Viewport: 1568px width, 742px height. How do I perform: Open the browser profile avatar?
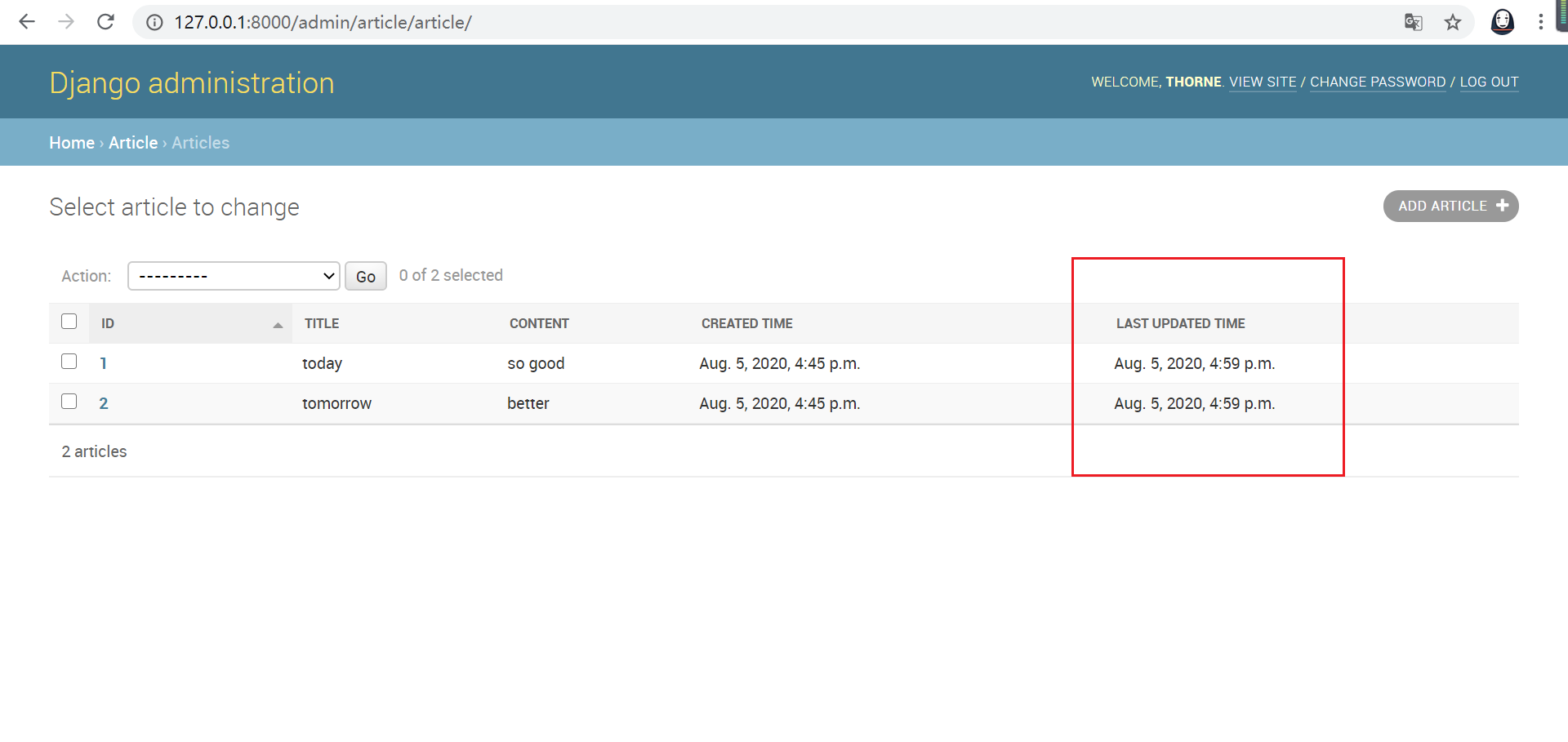1503,22
